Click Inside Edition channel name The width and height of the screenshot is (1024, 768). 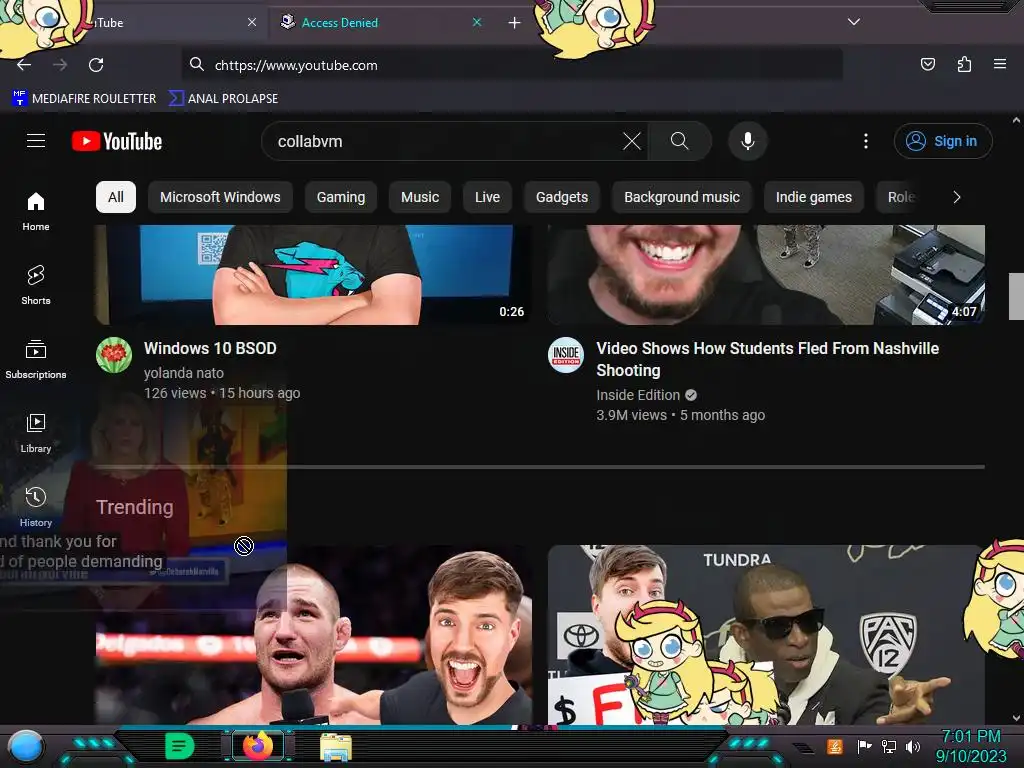point(638,395)
